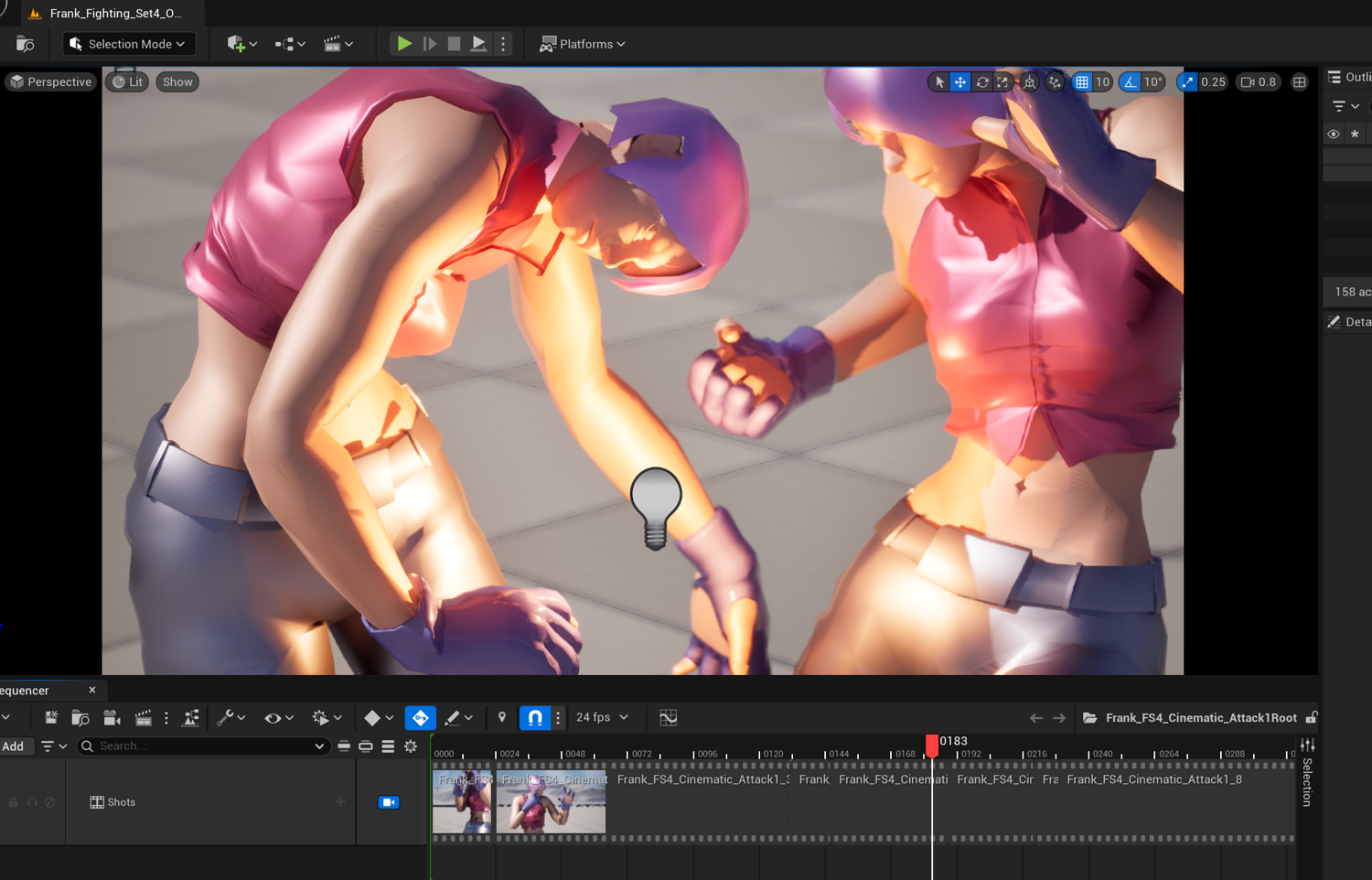Open the Cinematics clapperboard dropdown
Viewport: 1372px width, 880px height.
pos(338,44)
